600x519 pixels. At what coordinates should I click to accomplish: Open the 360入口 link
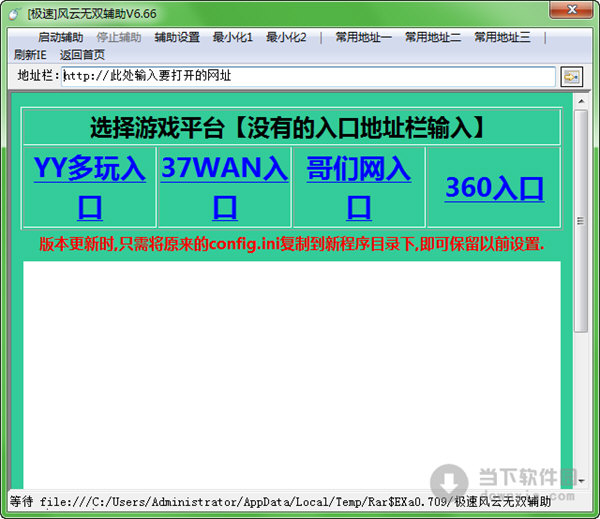pos(494,188)
